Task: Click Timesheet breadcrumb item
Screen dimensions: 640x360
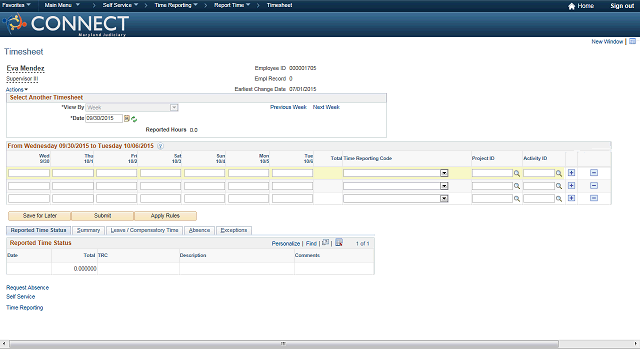Action: [x=279, y=5]
